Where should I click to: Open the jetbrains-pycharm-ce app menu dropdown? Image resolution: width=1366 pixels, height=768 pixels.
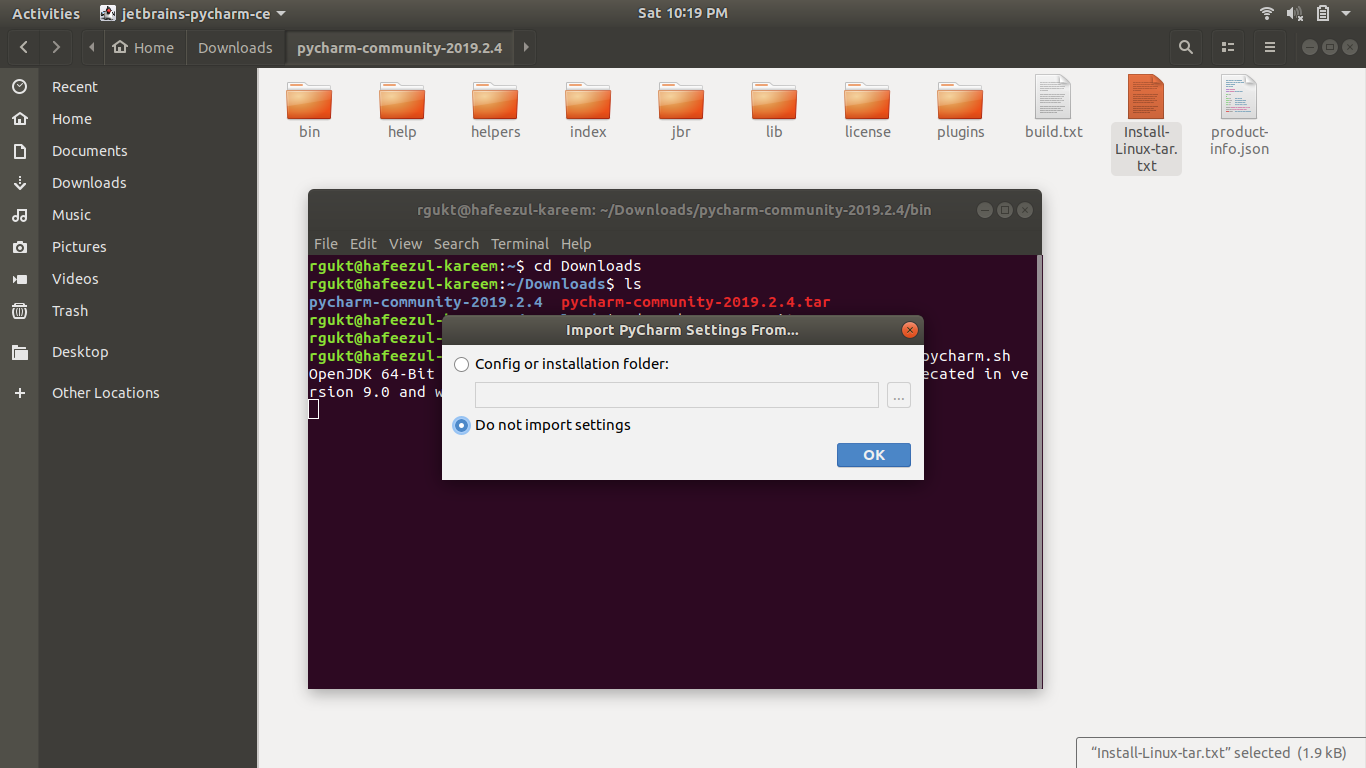point(192,13)
